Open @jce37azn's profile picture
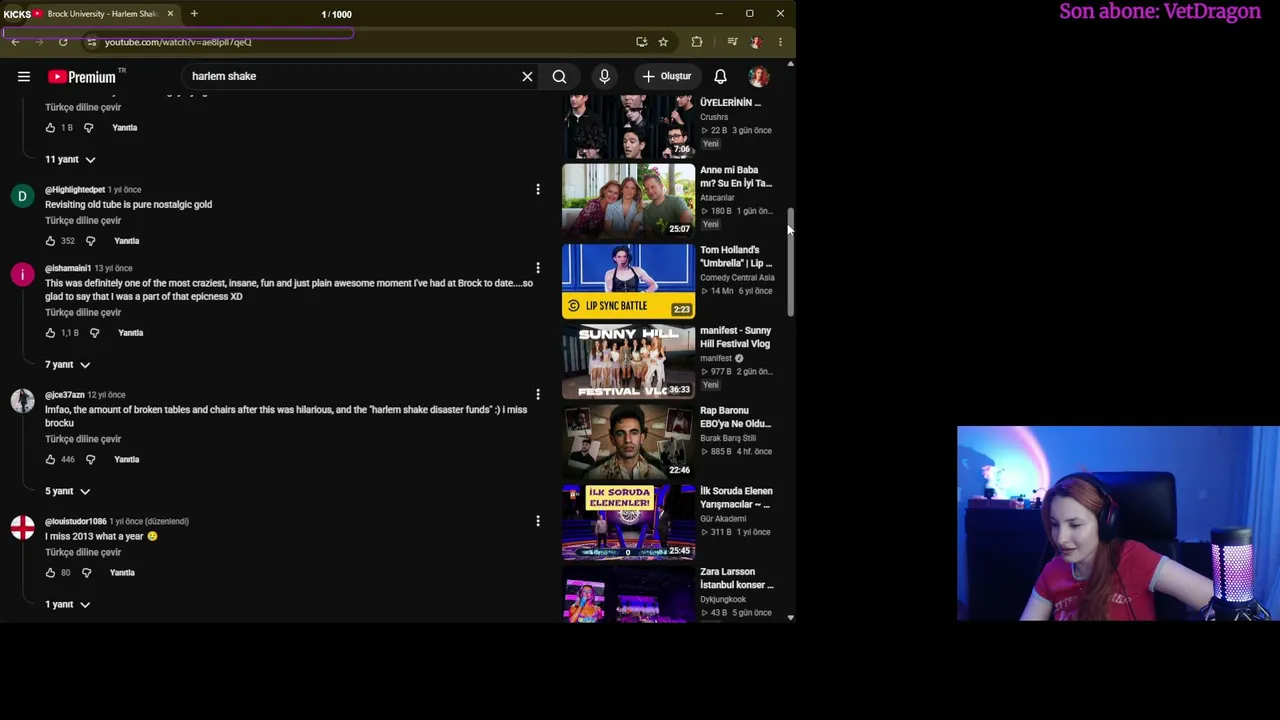 pos(22,402)
